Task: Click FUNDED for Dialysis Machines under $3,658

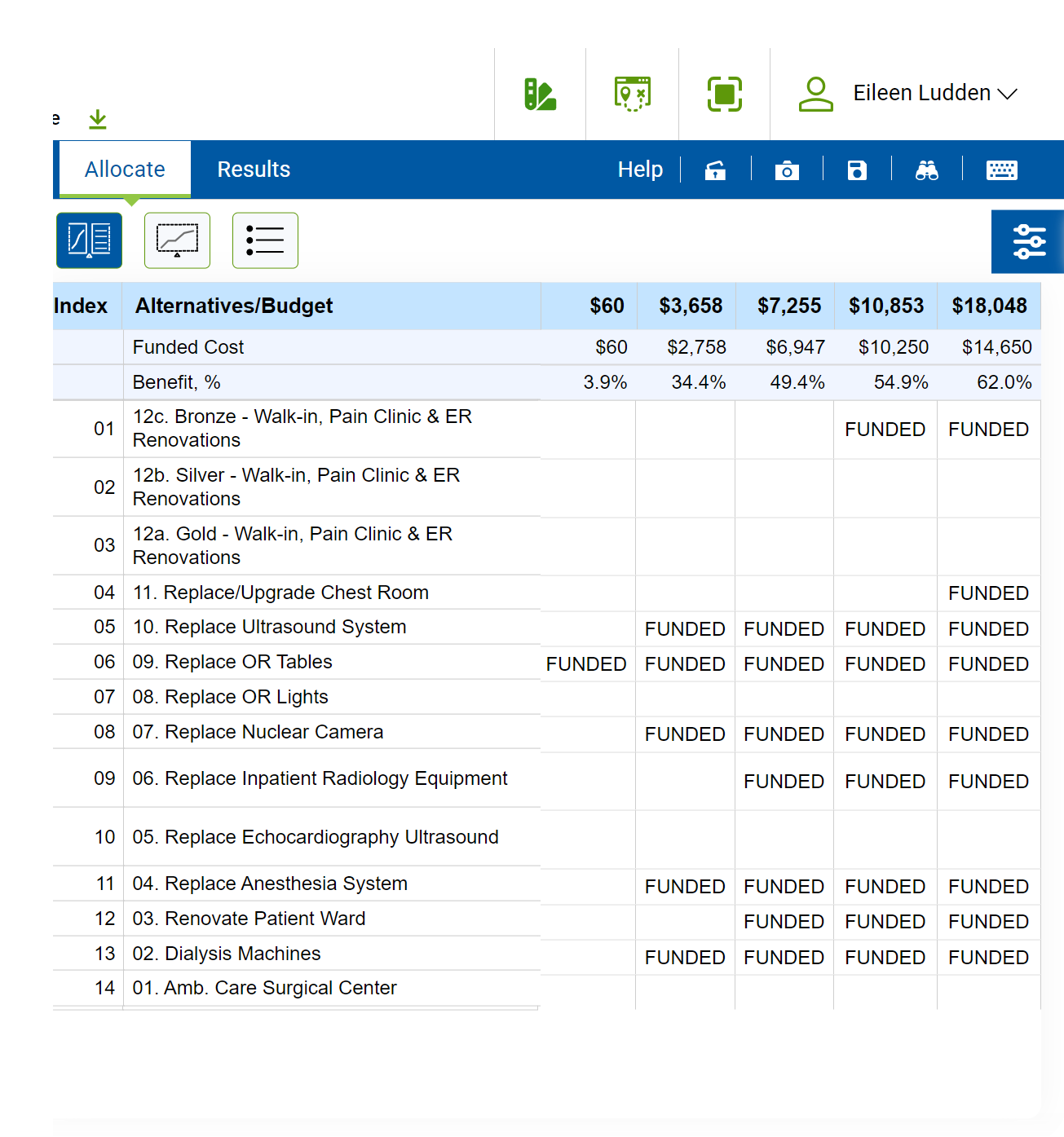Action: [x=685, y=958]
